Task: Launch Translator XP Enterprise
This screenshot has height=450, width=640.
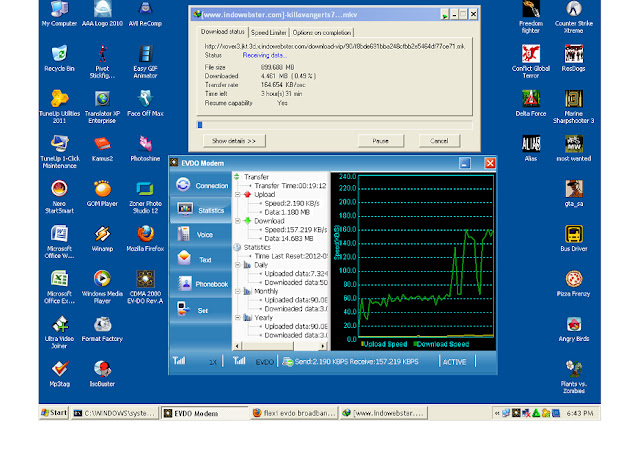Action: (102, 107)
